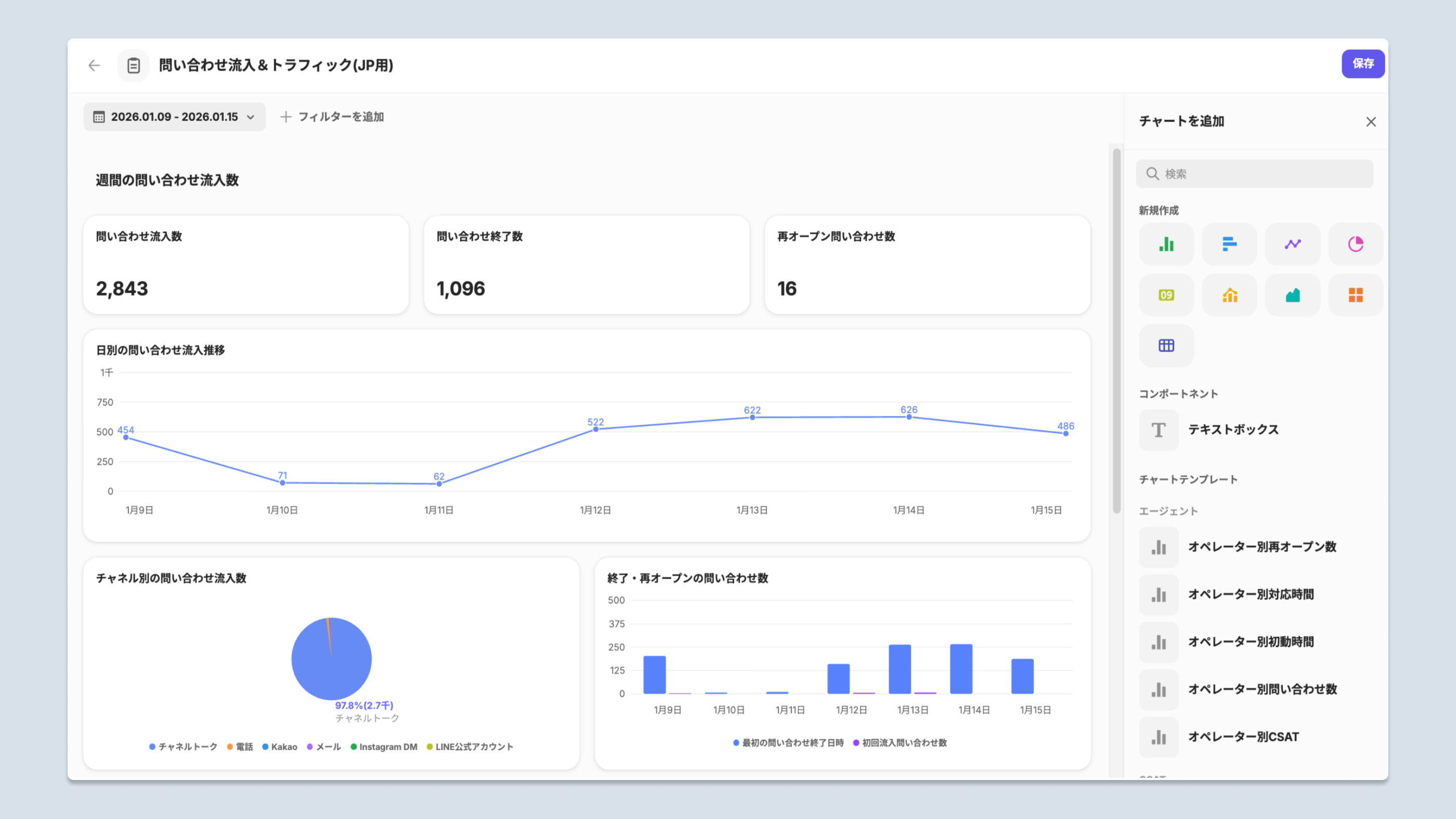1456x819 pixels.
Task: Go back with the arrow icon
Action: tap(94, 66)
